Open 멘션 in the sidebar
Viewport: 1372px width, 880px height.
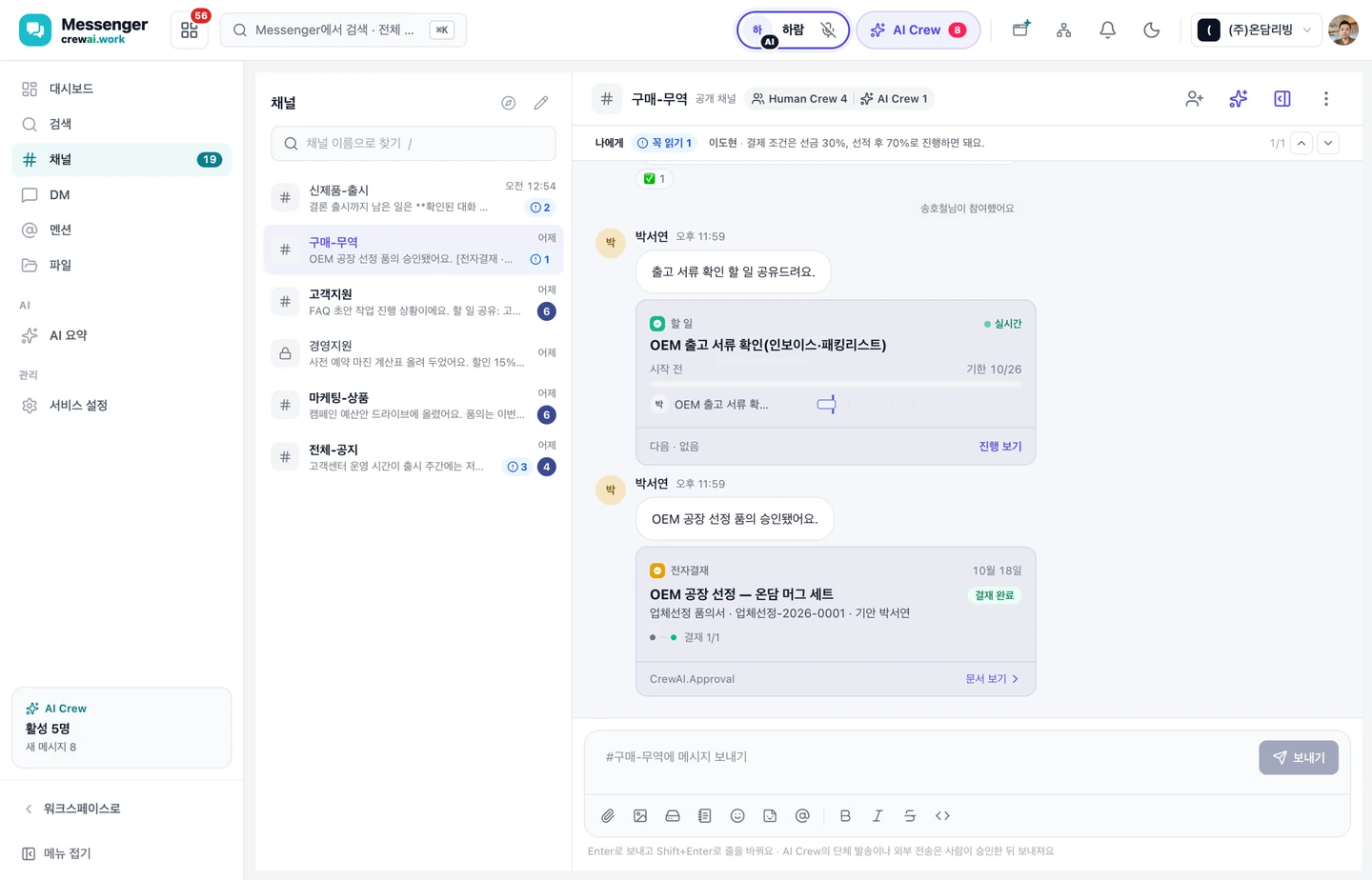(x=121, y=230)
